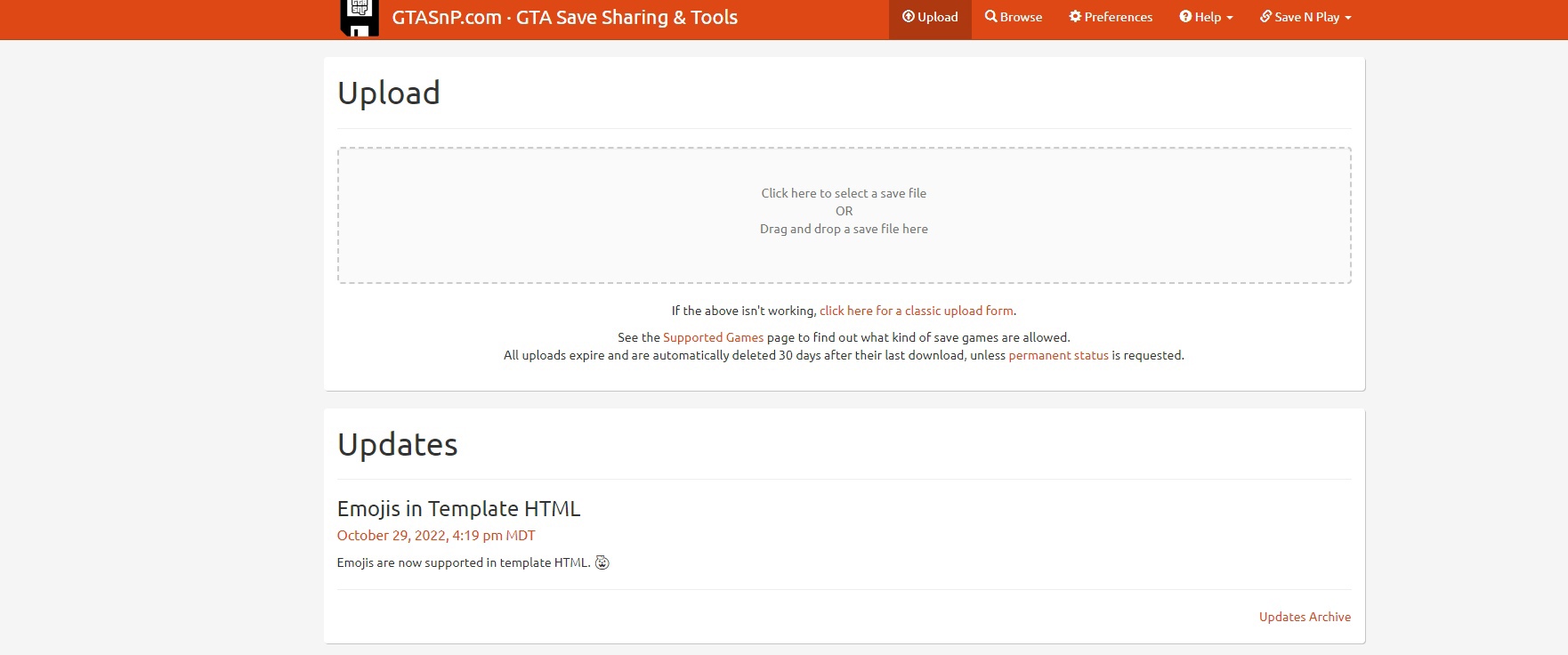Image resolution: width=1568 pixels, height=655 pixels.
Task: Open the Preferences menu item
Action: pyautogui.click(x=1111, y=17)
